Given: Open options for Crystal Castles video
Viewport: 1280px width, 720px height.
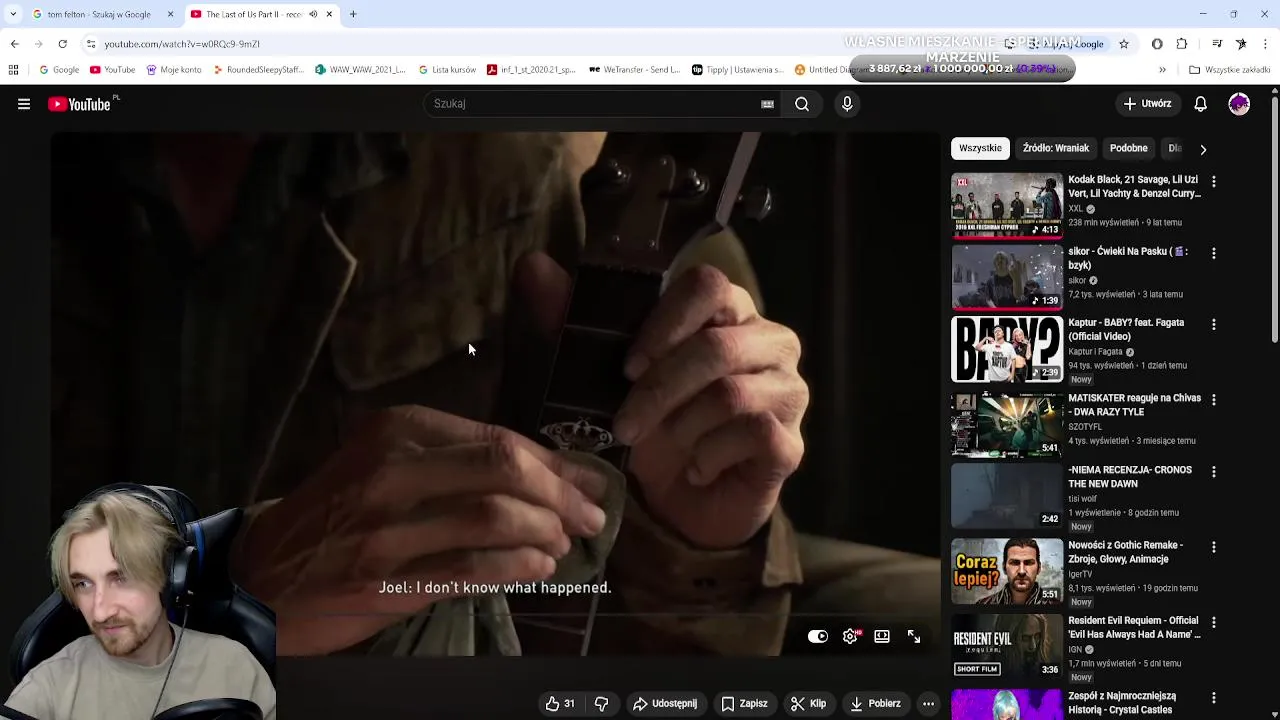Looking at the screenshot, I should pyautogui.click(x=1214, y=698).
